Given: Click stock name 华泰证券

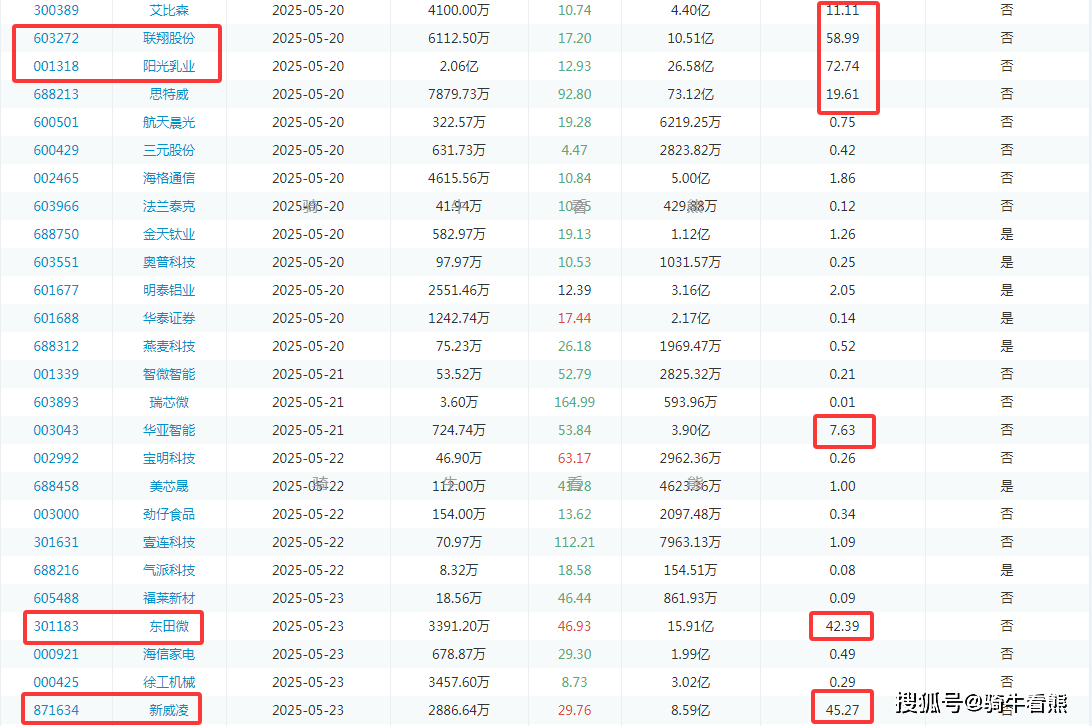Looking at the screenshot, I should [169, 318].
